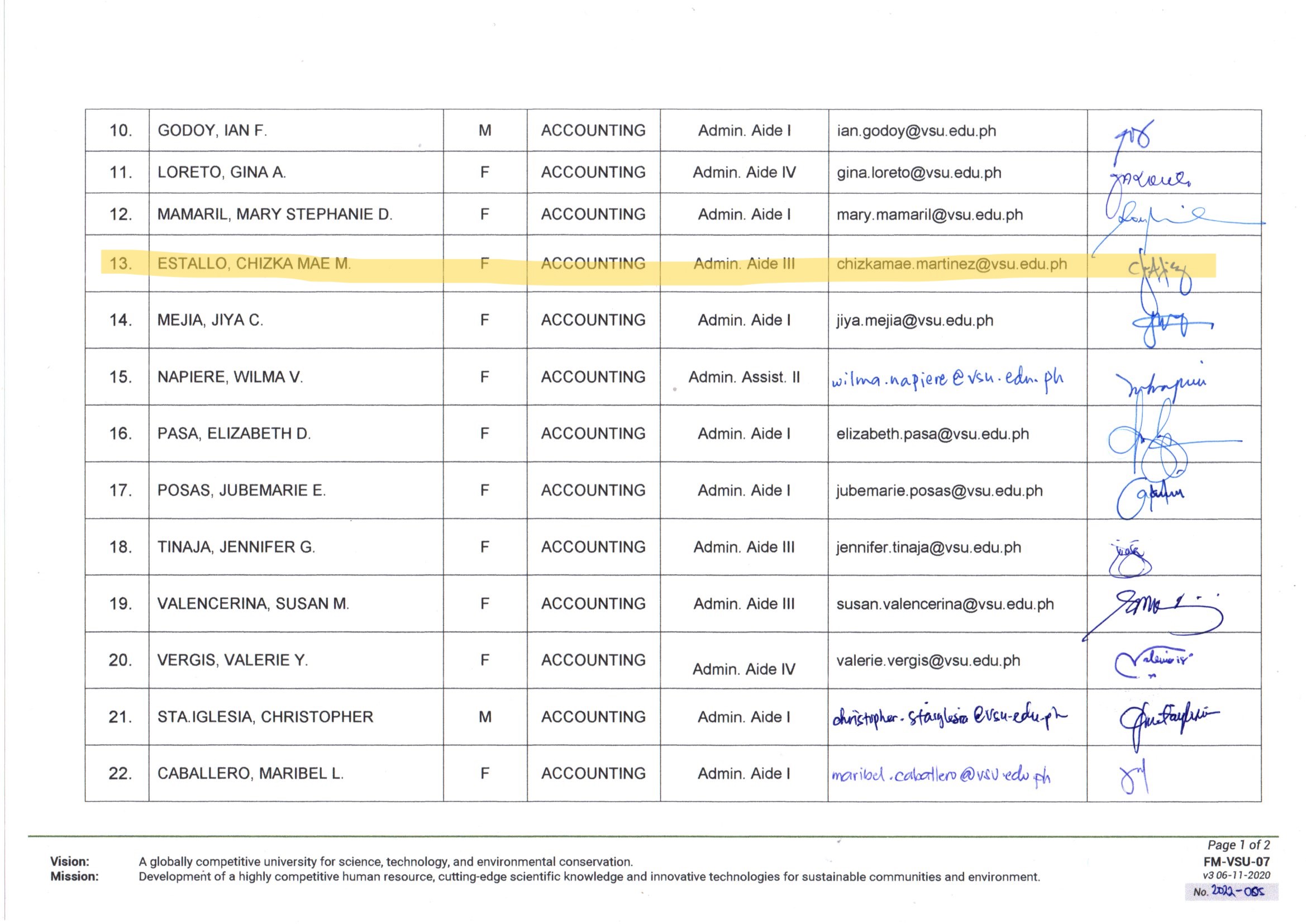Screen dimensions: 1306x924
Task: Click the jubemarie.posas@vsu.edu.ph email
Action: point(939,491)
